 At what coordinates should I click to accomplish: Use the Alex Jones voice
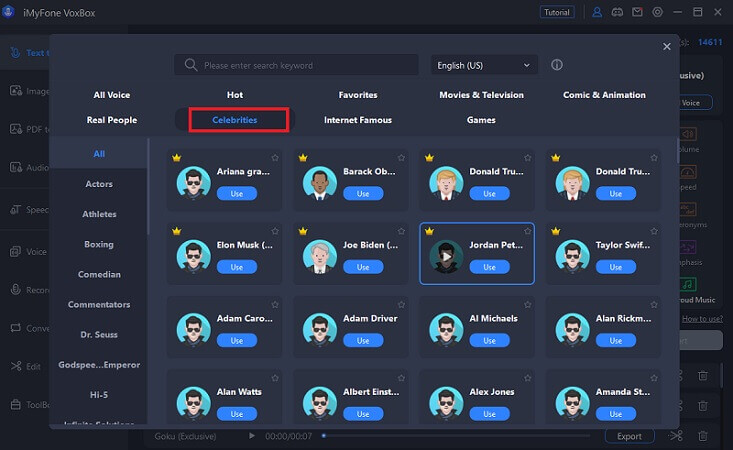tap(489, 414)
